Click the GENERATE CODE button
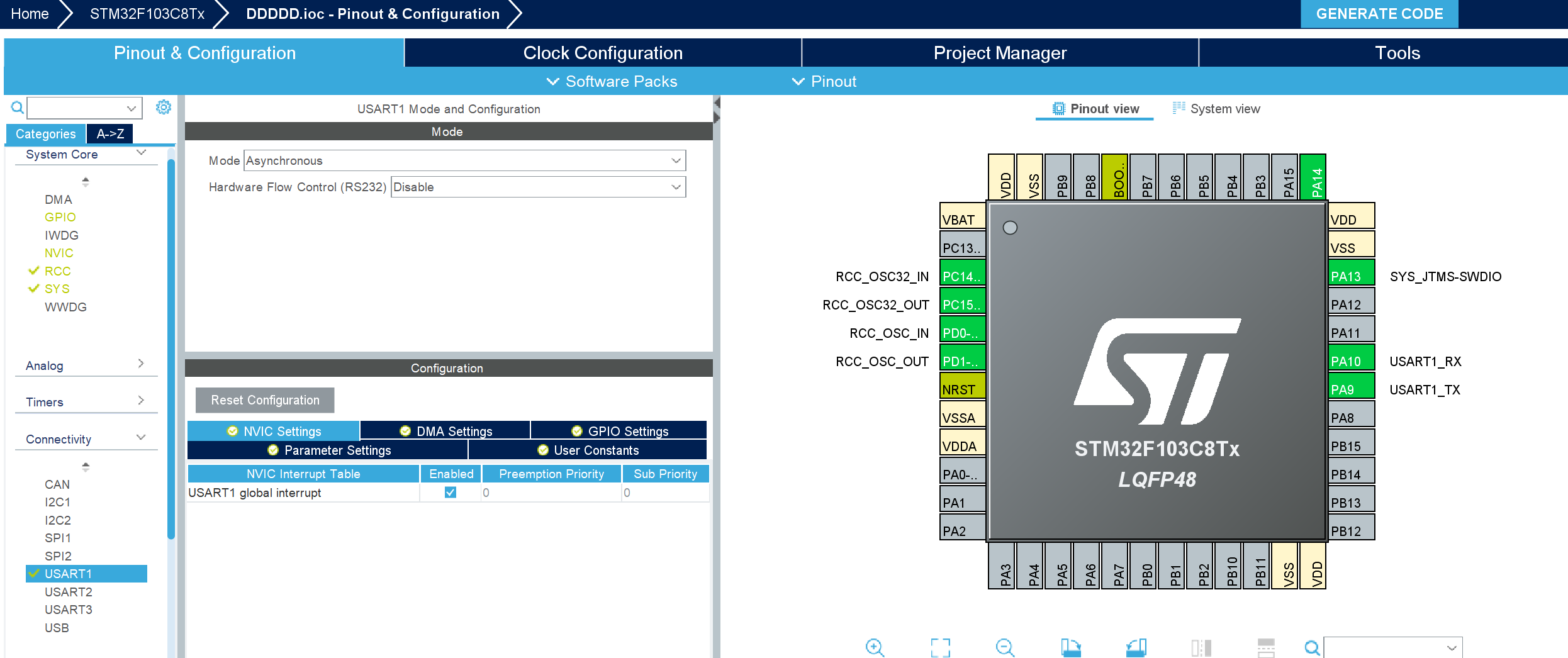The height and width of the screenshot is (658, 1568). 1379,14
